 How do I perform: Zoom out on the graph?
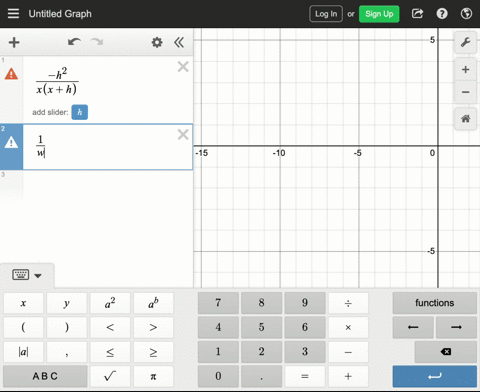pos(466,92)
